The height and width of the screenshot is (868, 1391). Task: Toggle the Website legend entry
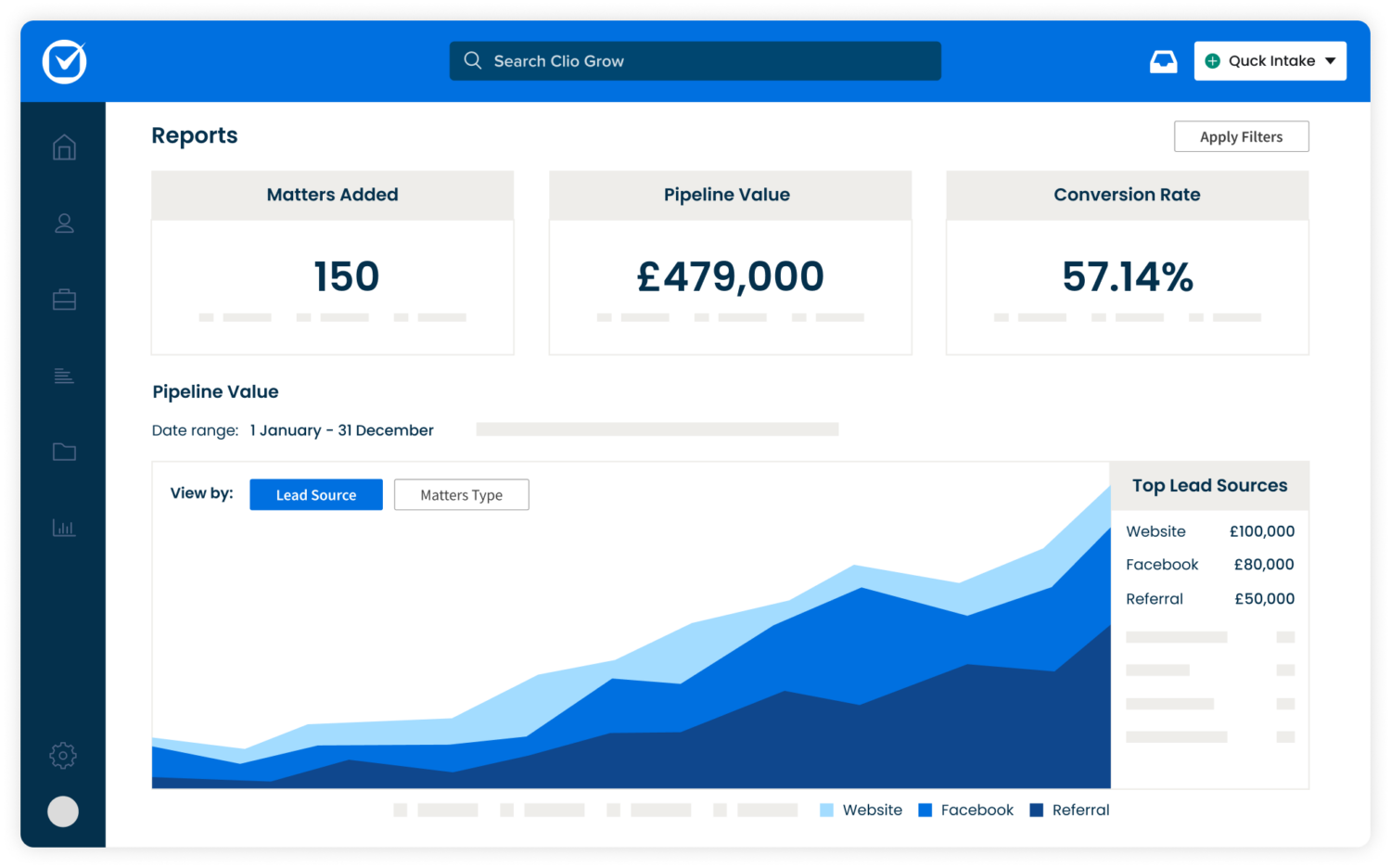tap(861, 810)
